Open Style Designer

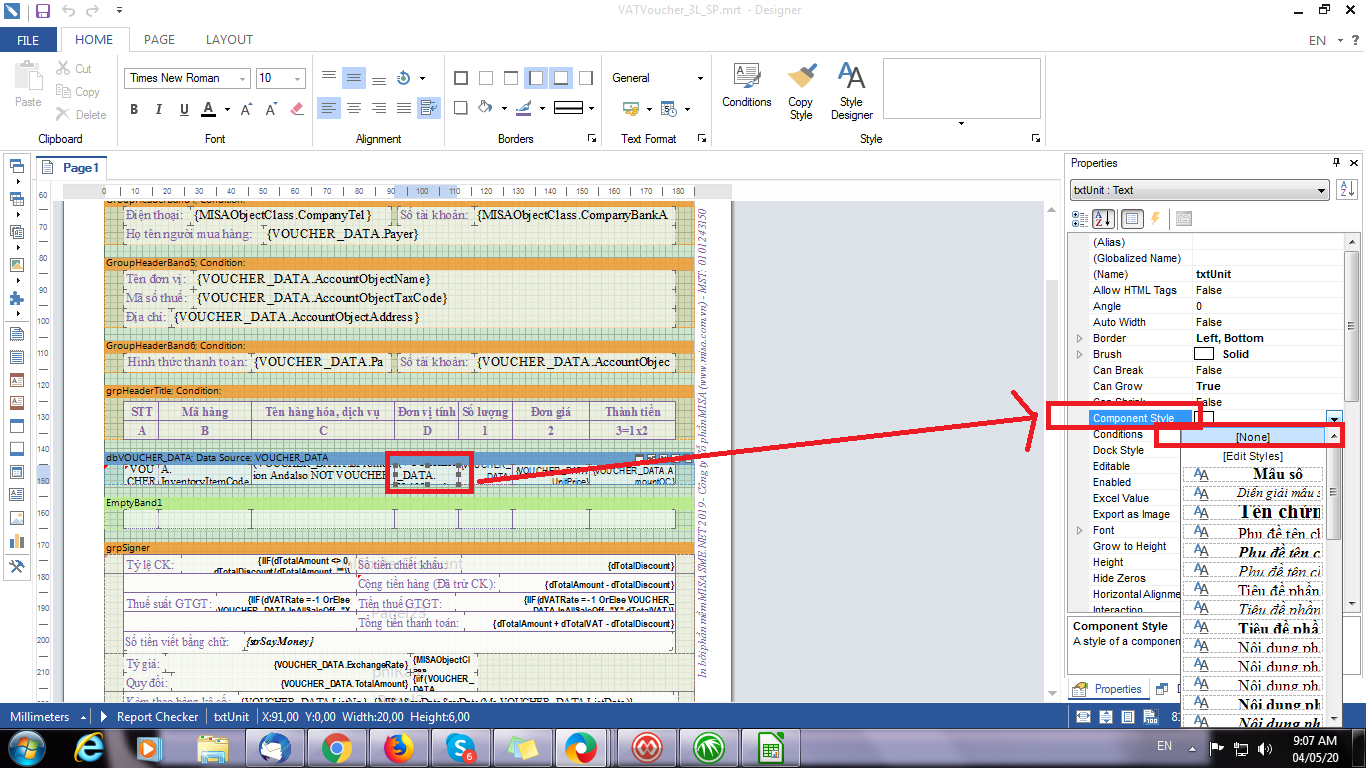tap(851, 90)
